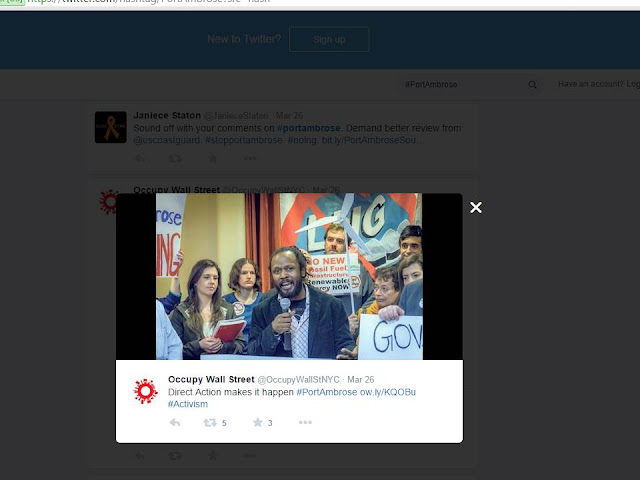Favorite the Direct Action tweet with the star
This screenshot has width=640, height=480.
click(x=258, y=422)
